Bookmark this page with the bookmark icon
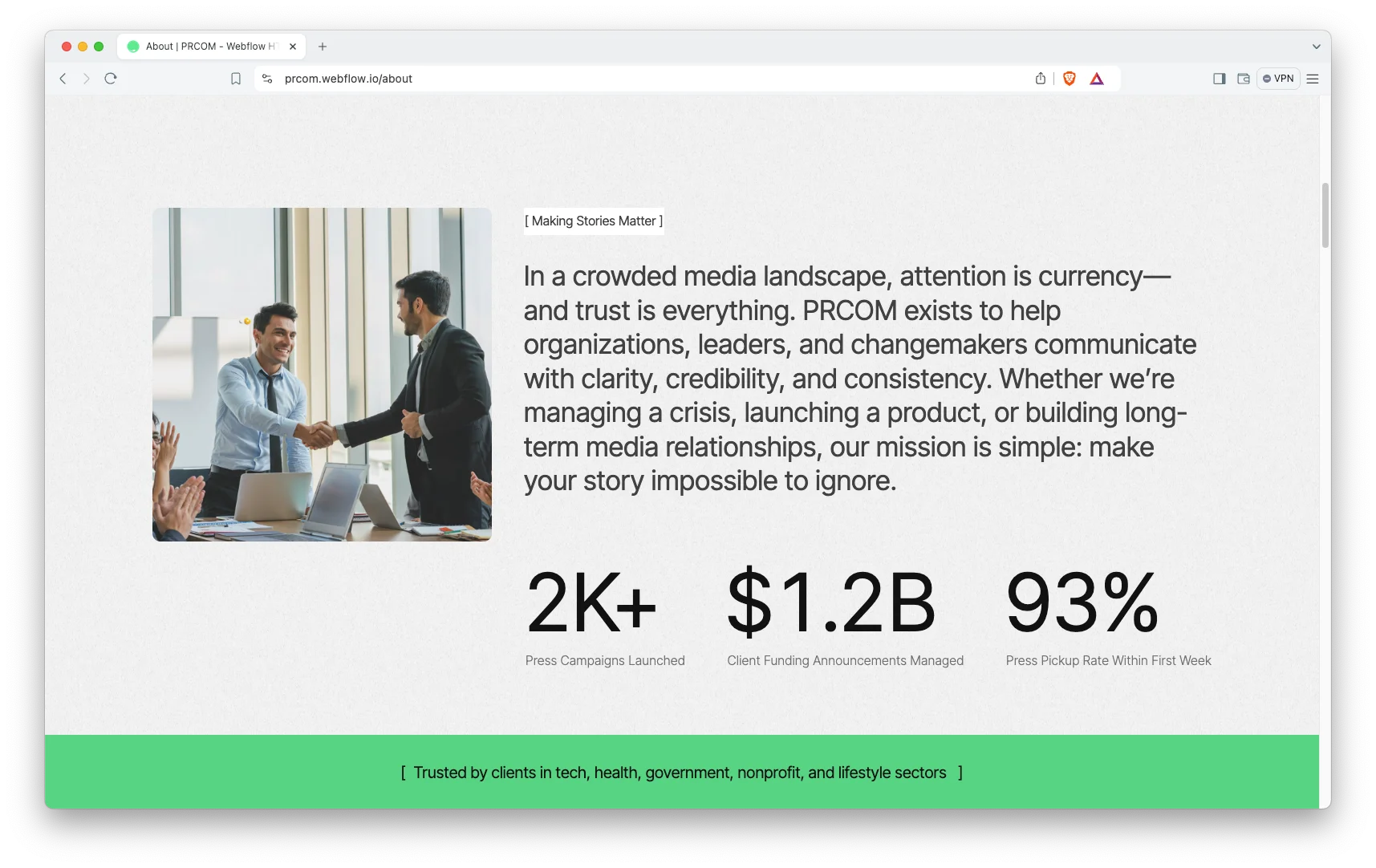The width and height of the screenshot is (1376, 868). tap(236, 79)
